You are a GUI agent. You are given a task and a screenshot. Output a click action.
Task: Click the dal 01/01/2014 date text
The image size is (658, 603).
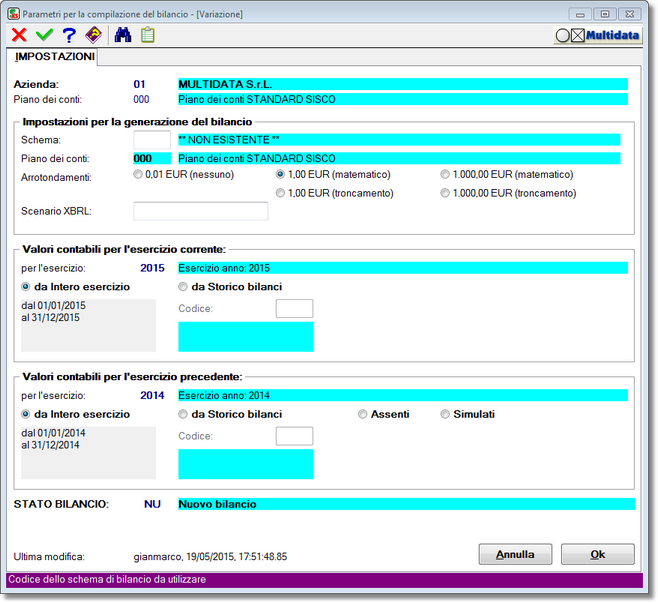pos(53,433)
